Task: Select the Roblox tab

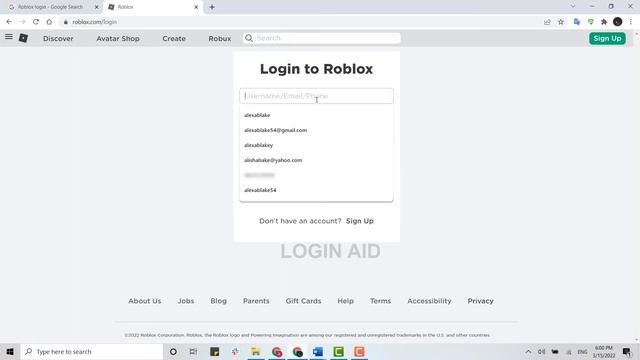Action: pos(153,7)
